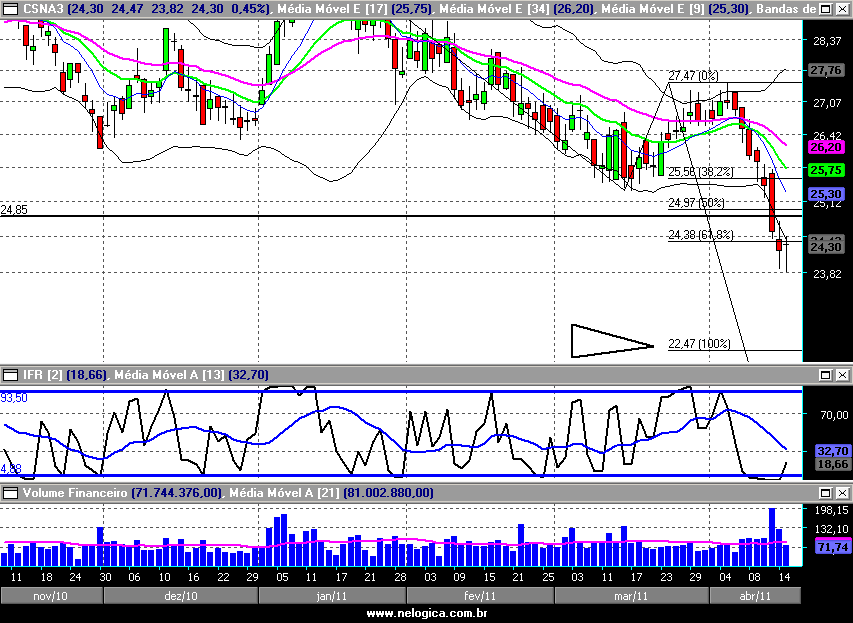
Task: Select the "24,38 (61,8%)" Fibonacci level label
Action: (701, 235)
